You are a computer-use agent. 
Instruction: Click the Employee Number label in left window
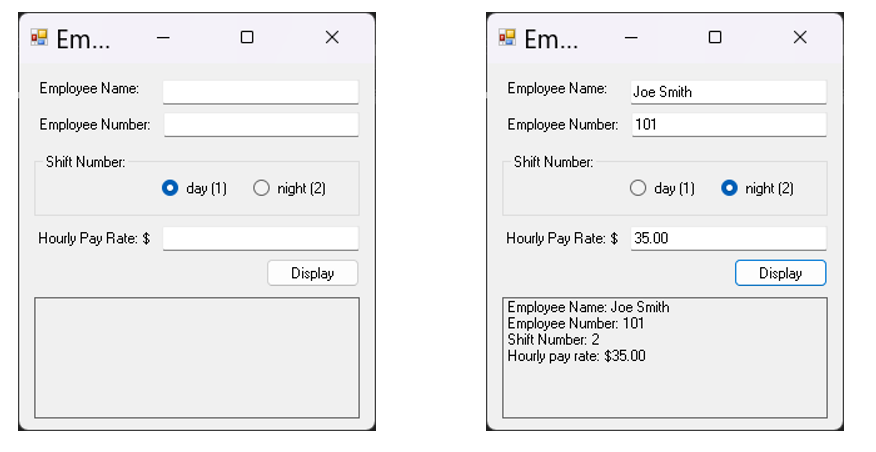coord(94,125)
